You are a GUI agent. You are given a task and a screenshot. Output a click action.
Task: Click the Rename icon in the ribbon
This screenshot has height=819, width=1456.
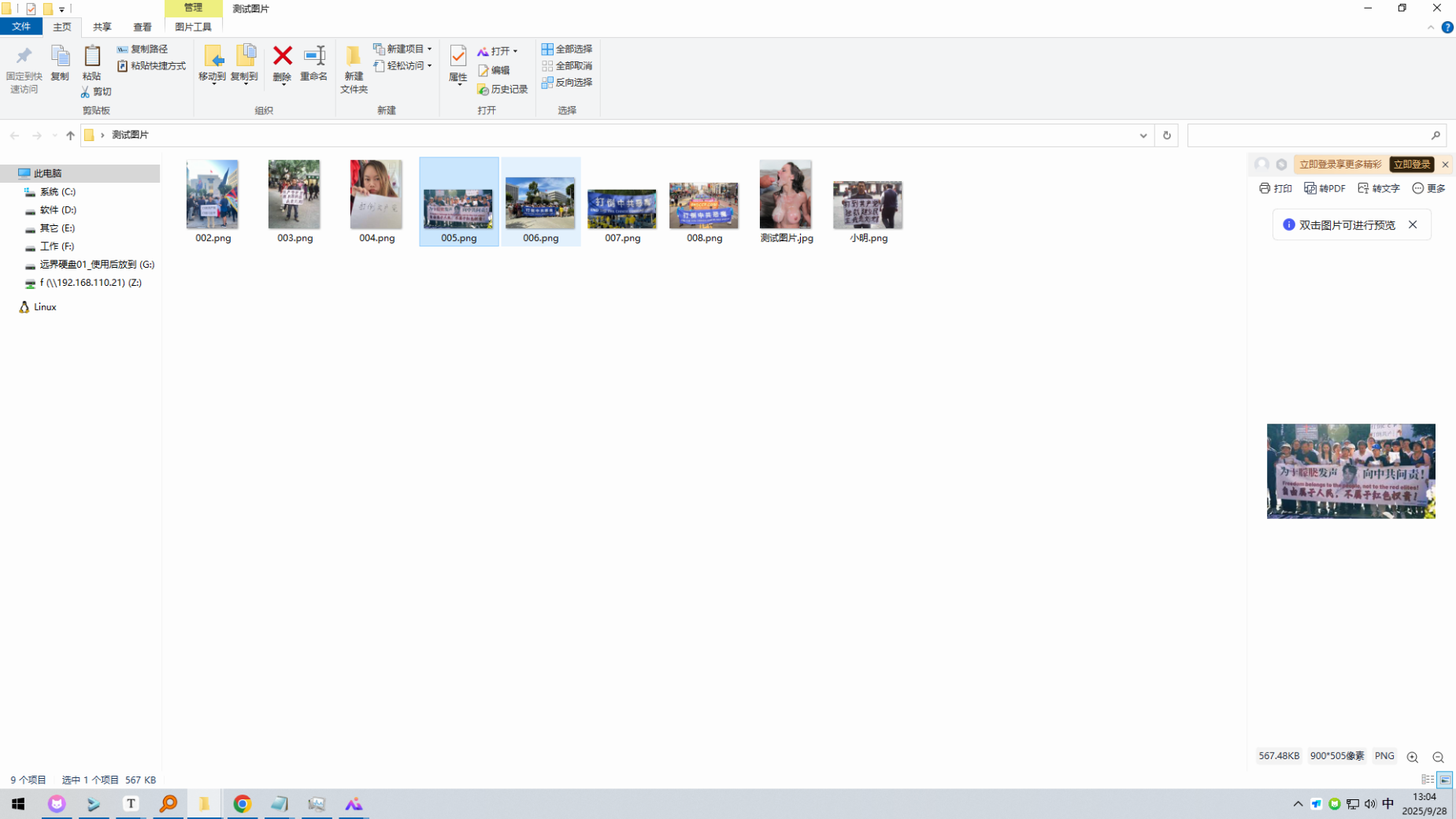(313, 63)
